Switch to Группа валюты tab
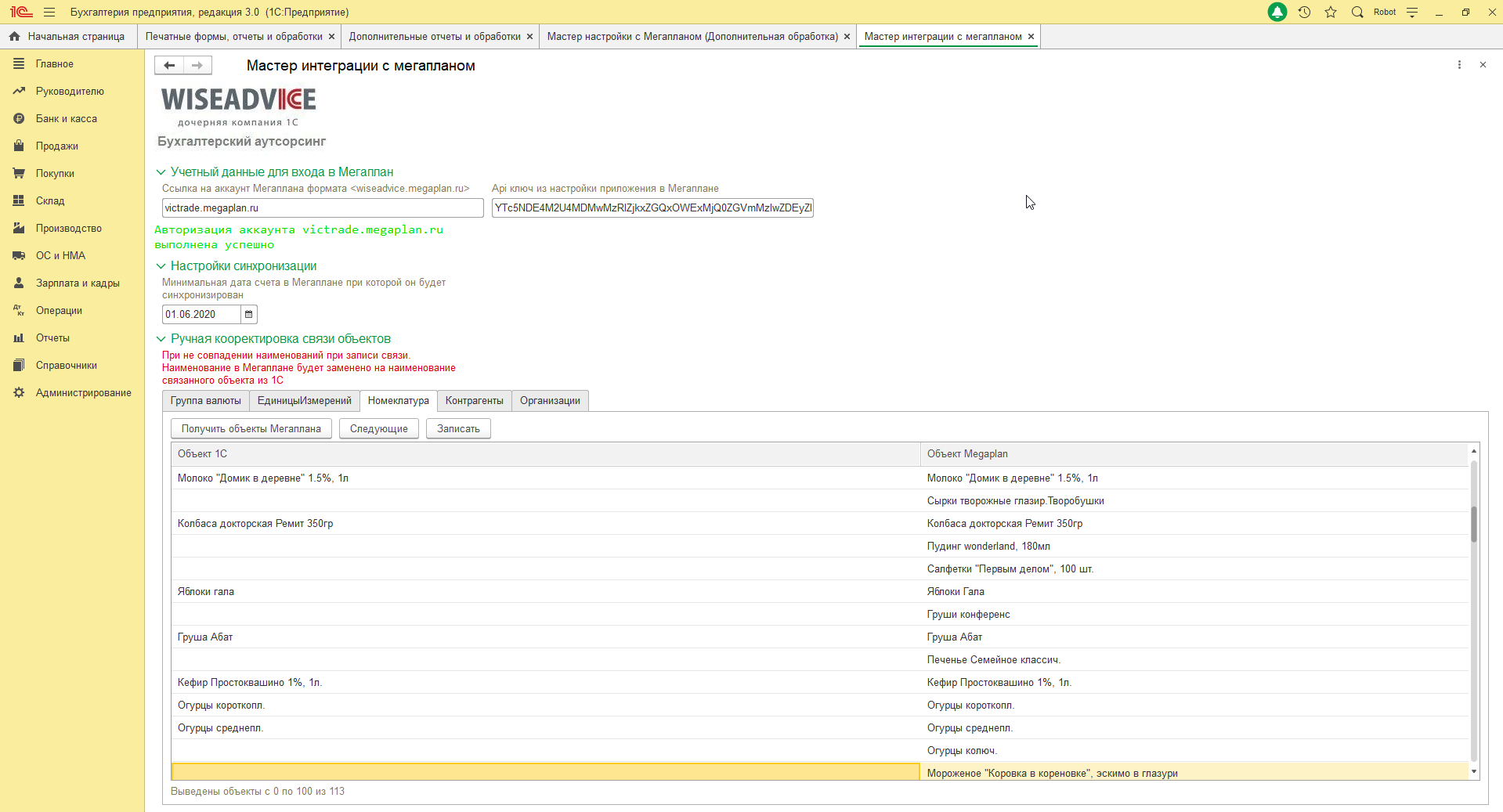Image resolution: width=1503 pixels, height=812 pixels. click(x=206, y=400)
